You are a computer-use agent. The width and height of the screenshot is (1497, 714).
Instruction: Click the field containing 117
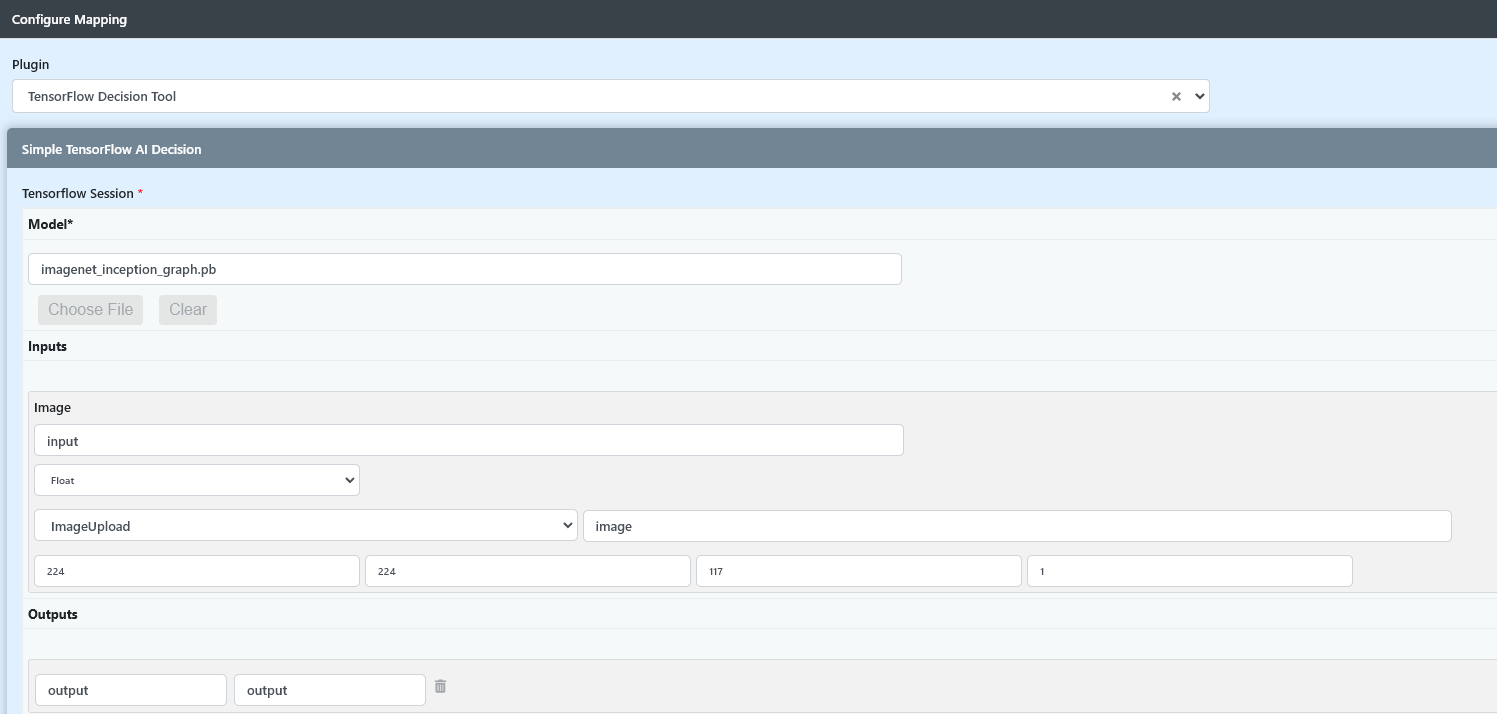point(858,571)
